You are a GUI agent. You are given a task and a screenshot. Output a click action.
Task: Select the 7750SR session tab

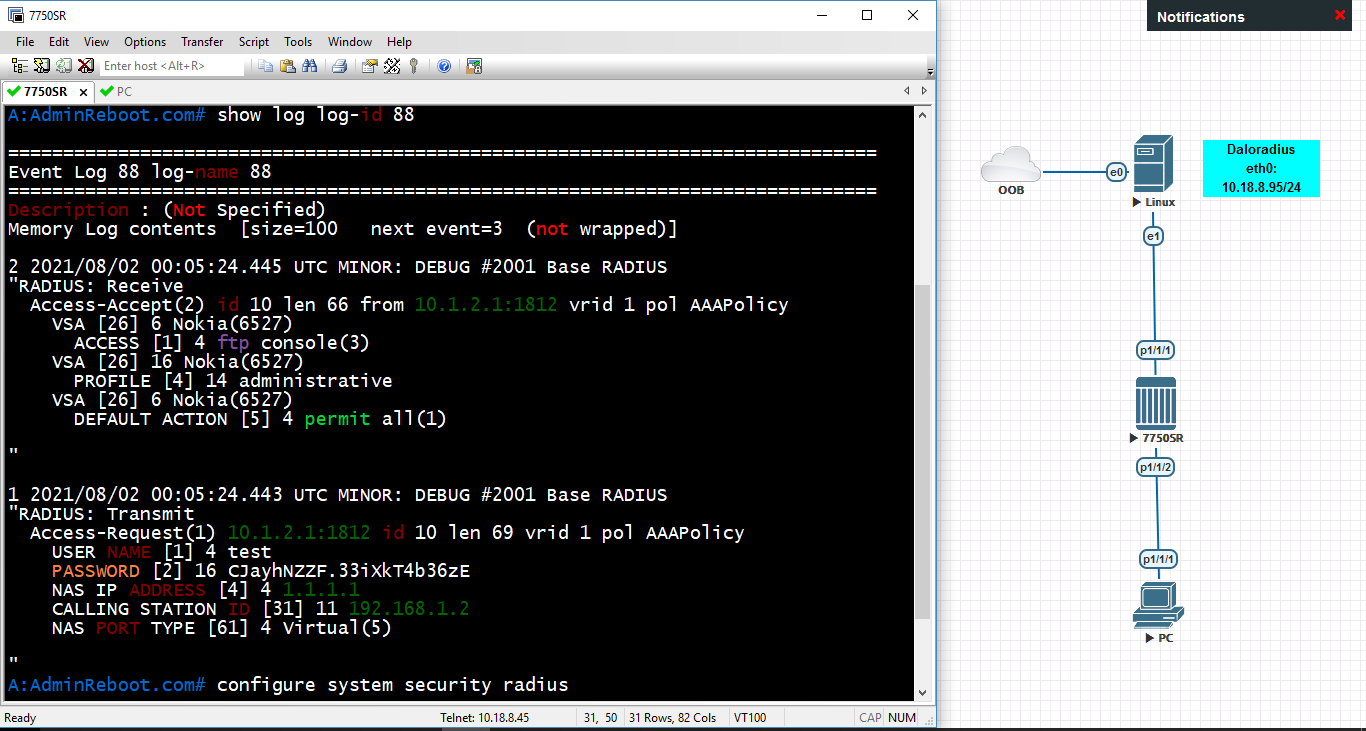pos(46,91)
